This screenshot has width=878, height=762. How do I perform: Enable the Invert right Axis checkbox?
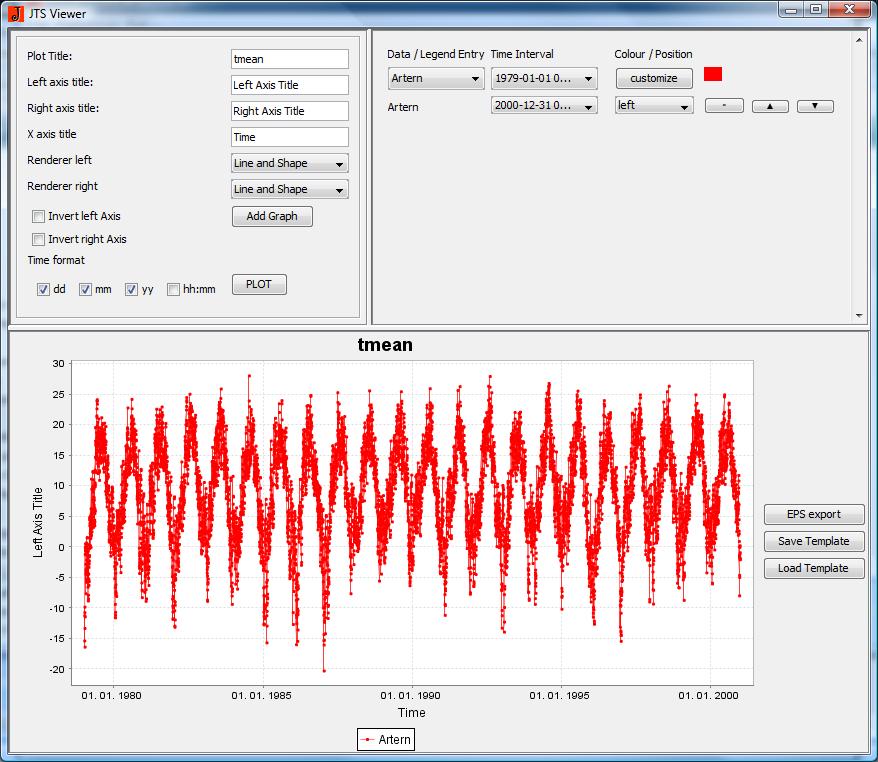click(39, 239)
